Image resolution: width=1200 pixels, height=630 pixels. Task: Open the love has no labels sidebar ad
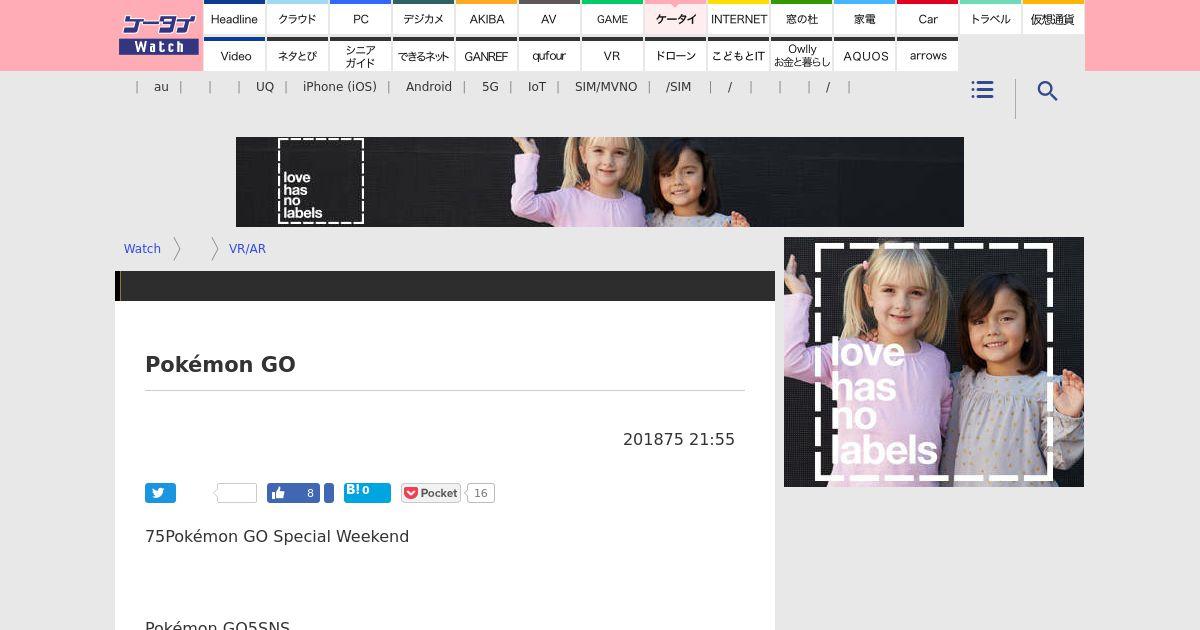pos(934,362)
